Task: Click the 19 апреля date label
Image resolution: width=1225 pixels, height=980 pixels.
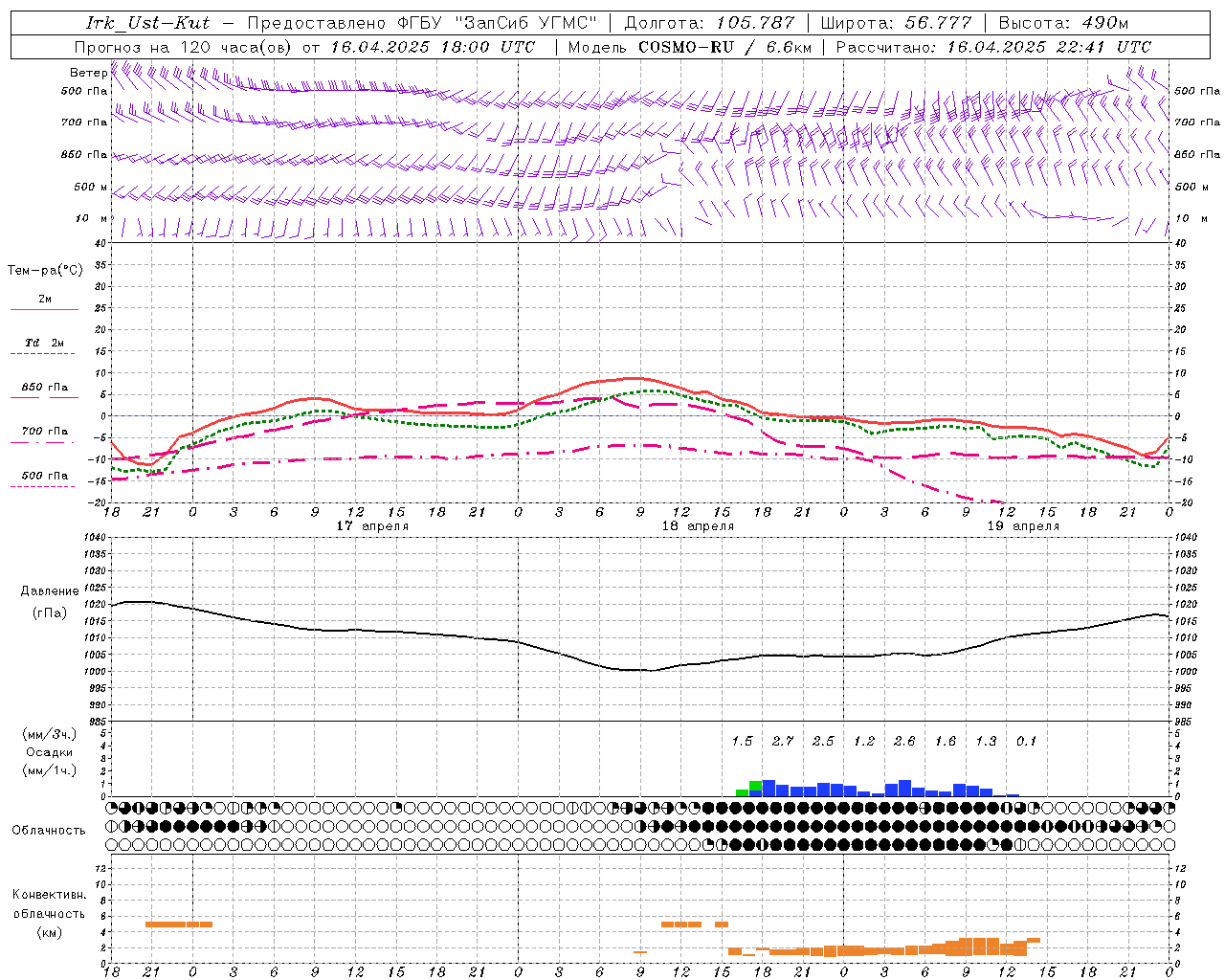Action: [1023, 525]
